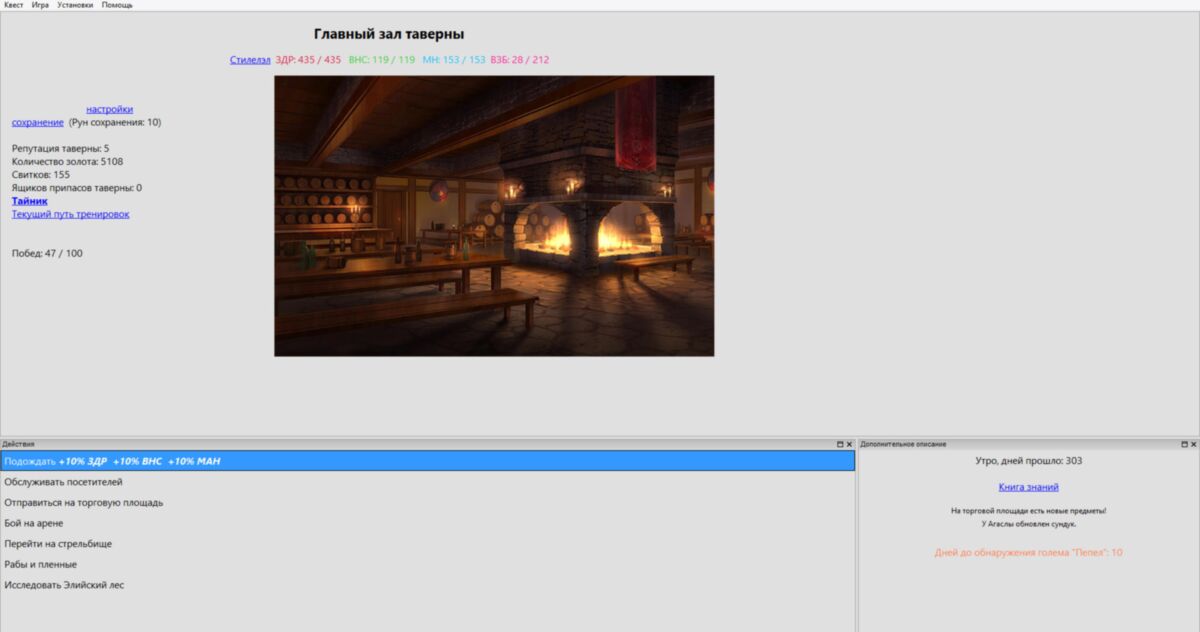Click the настройки link
This screenshot has width=1200, height=632.
(x=109, y=110)
